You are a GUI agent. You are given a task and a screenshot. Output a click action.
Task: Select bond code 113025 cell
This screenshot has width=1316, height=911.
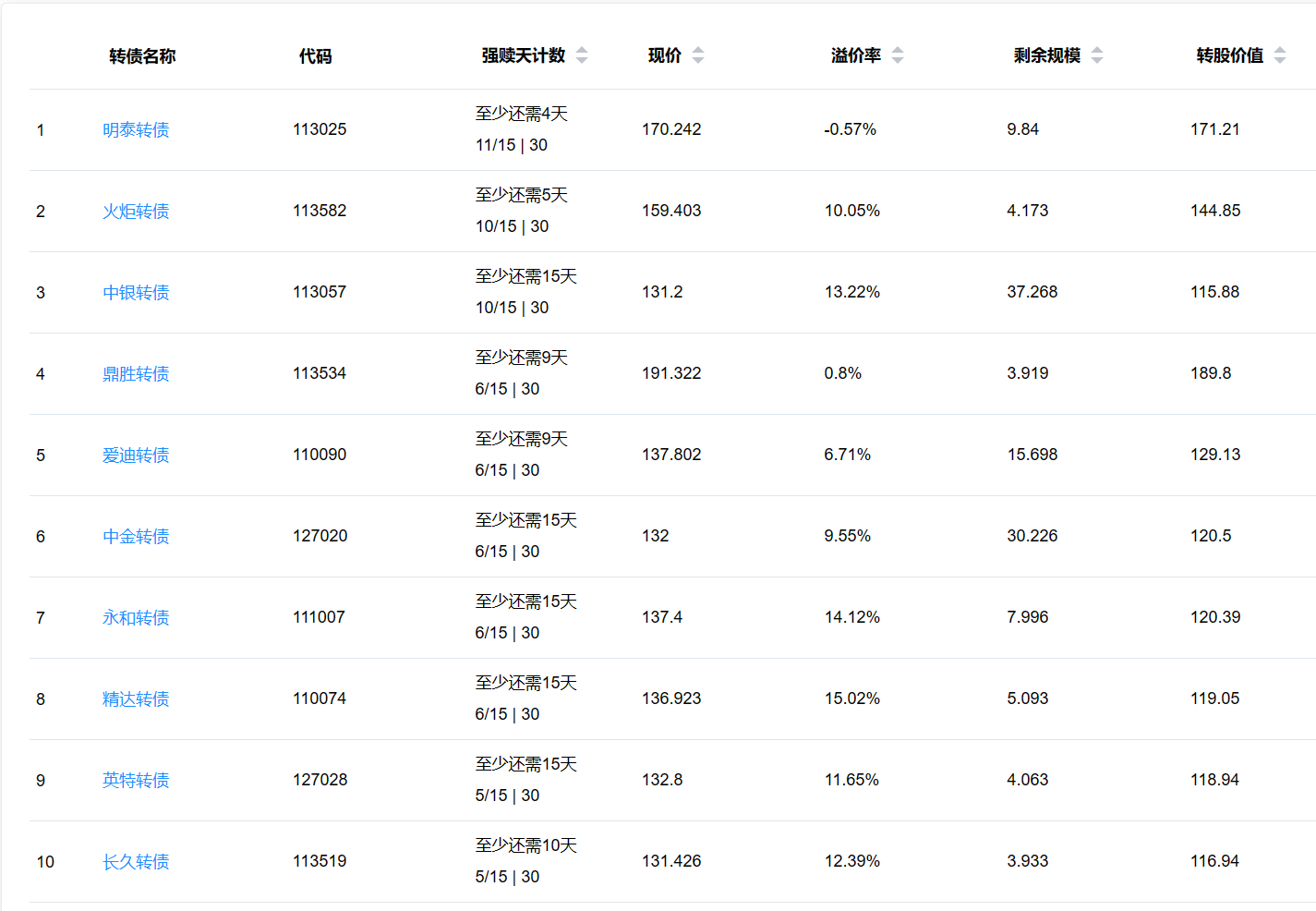(x=320, y=129)
